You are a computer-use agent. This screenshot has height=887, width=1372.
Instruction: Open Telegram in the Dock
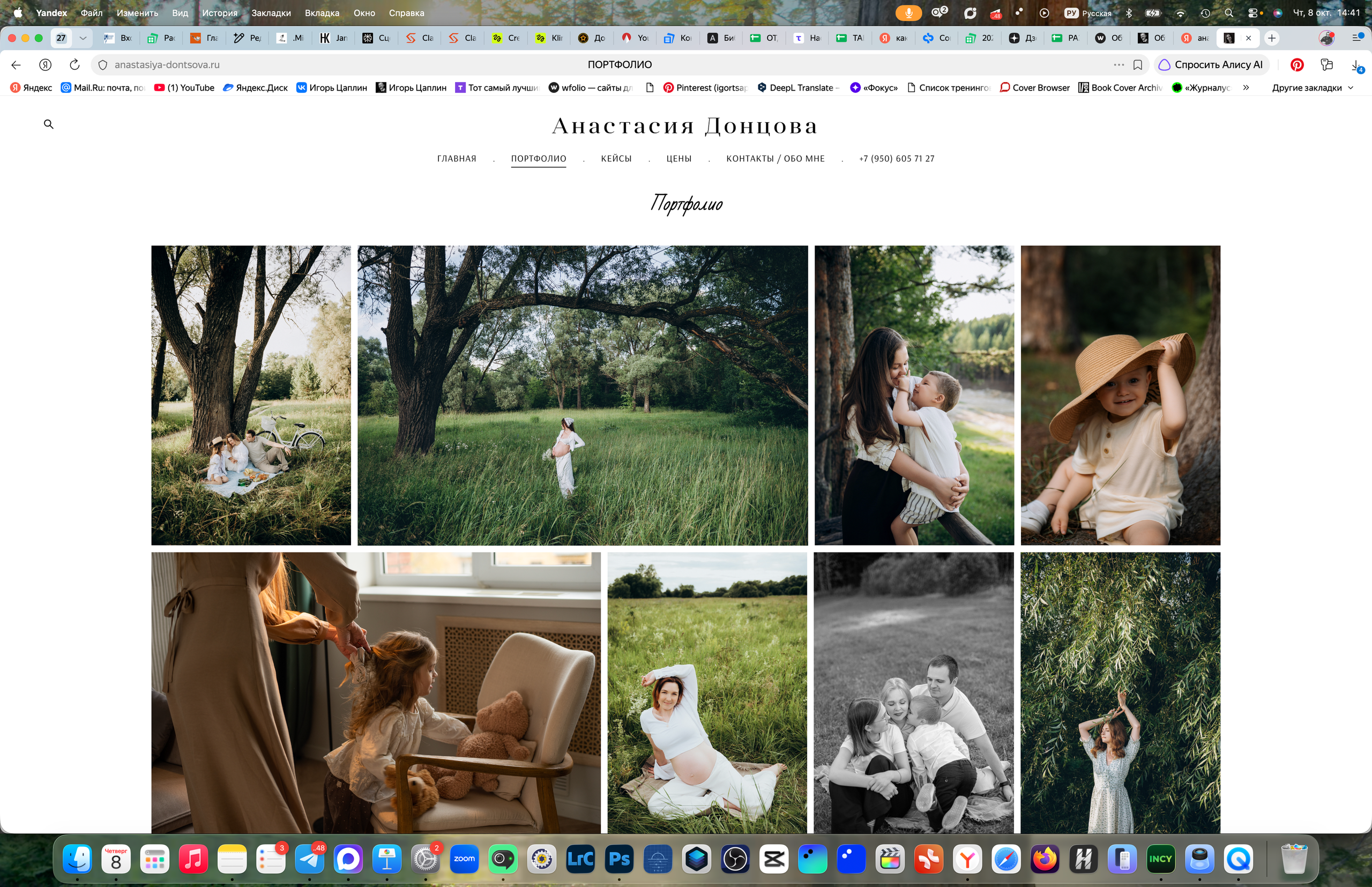click(x=310, y=859)
